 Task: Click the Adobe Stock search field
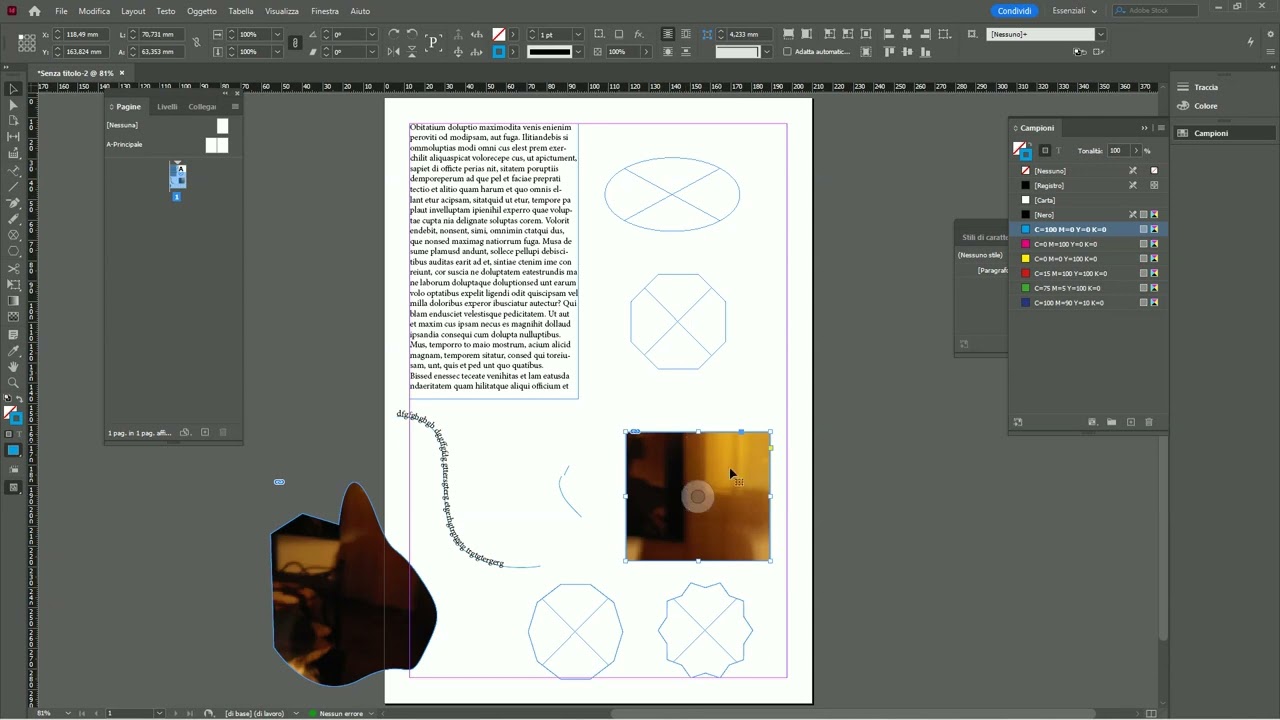point(1153,11)
